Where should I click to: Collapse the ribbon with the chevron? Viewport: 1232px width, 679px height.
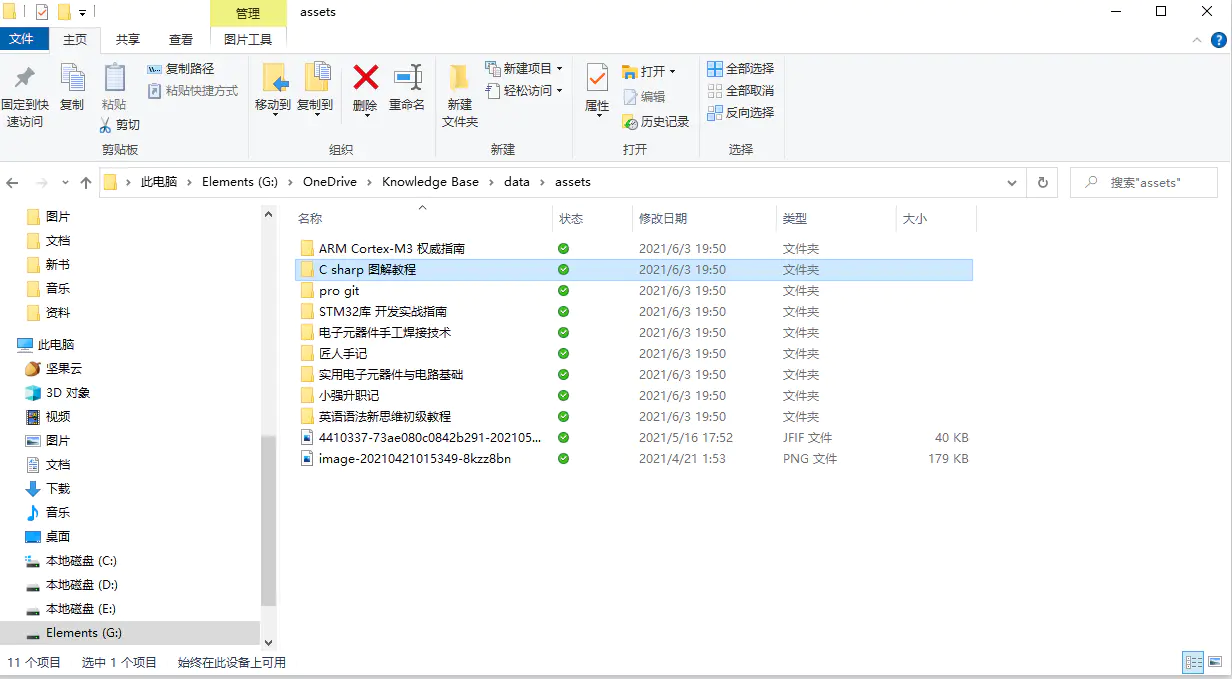click(x=1195, y=40)
